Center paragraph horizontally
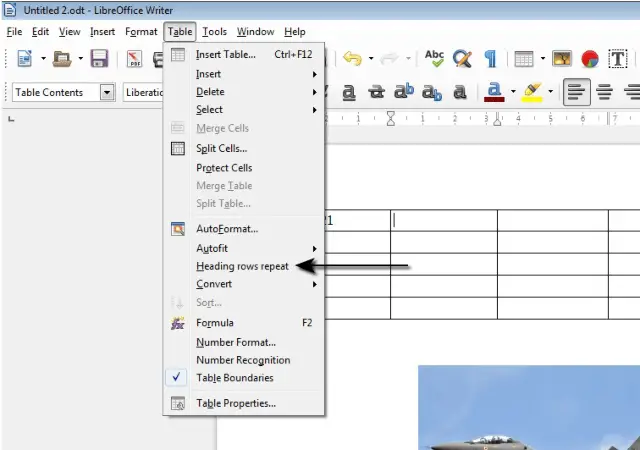640x450 pixels. (x=604, y=92)
